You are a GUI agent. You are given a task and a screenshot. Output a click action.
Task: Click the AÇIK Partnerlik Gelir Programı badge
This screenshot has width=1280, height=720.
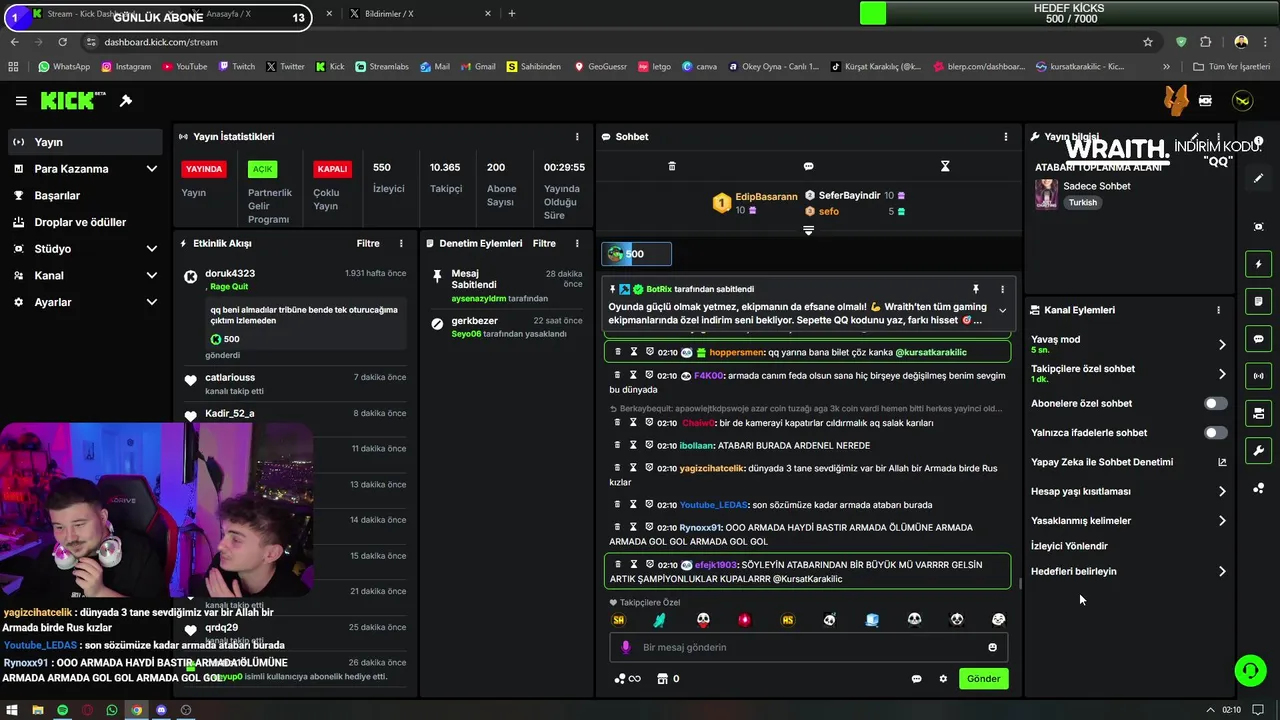[262, 169]
